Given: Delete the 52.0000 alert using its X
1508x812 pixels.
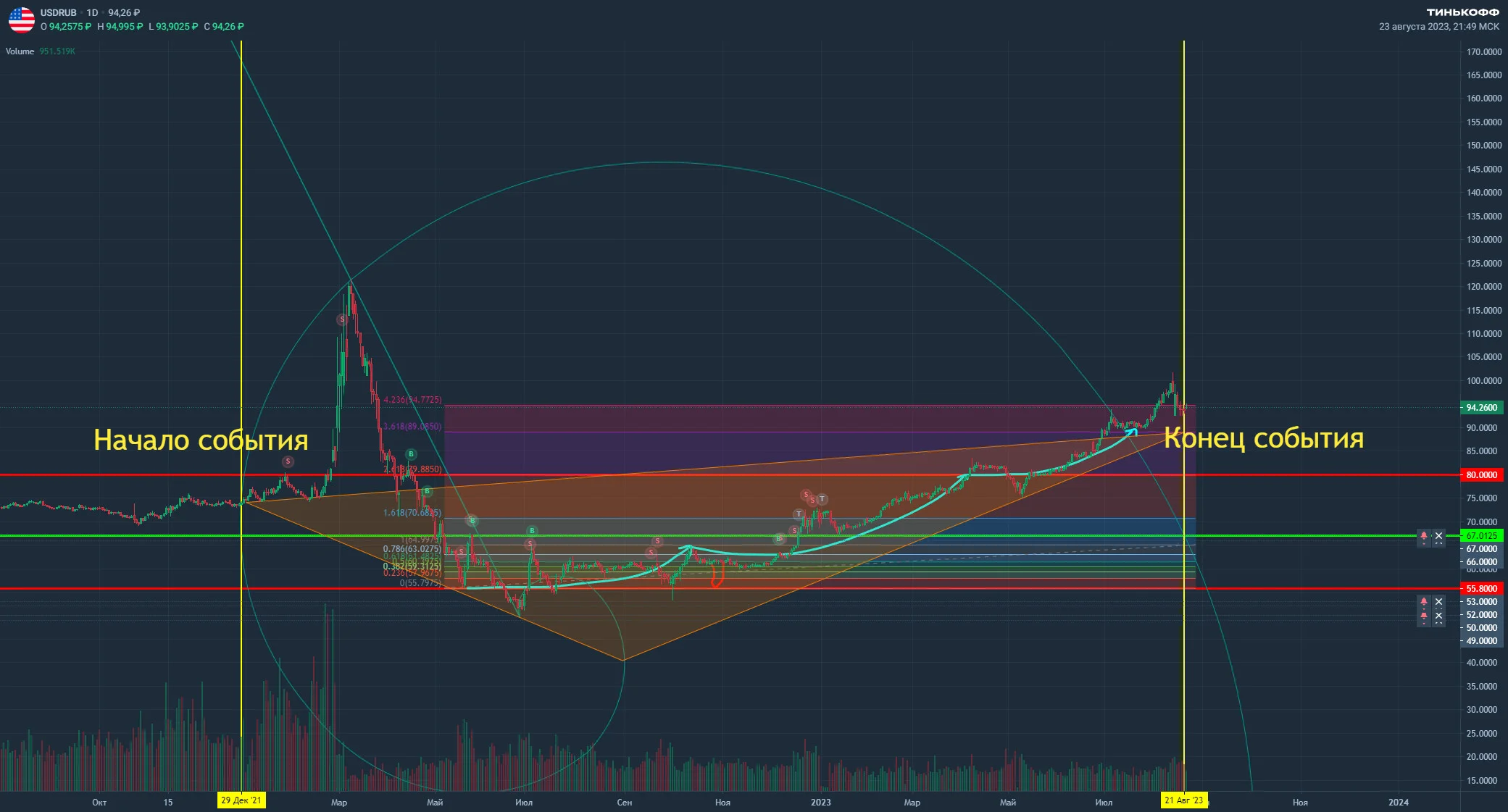Looking at the screenshot, I should 1439,616.
